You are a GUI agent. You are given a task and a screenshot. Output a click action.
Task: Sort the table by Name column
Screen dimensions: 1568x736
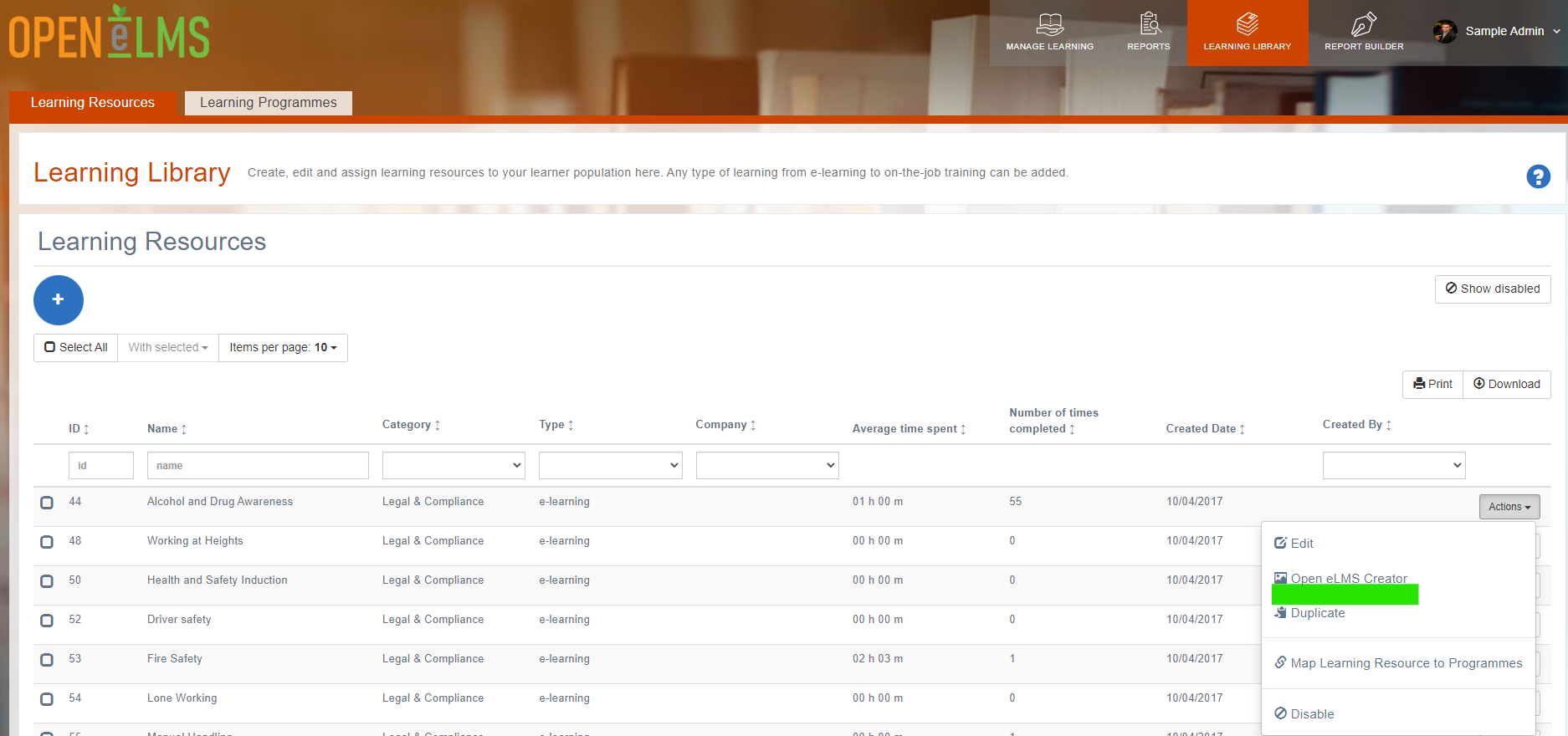click(167, 429)
